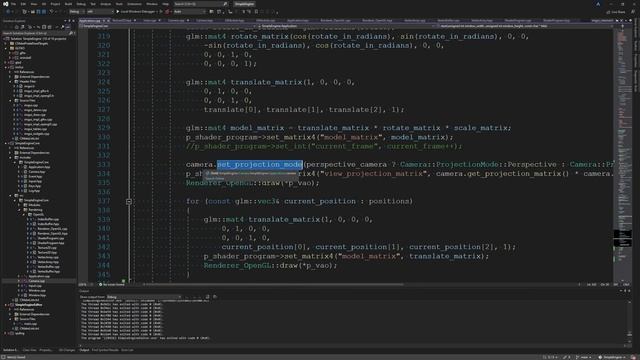Viewport: 640px width, 360px height.
Task: Click the Item(s) Saved status bar text
Action: tap(16, 357)
